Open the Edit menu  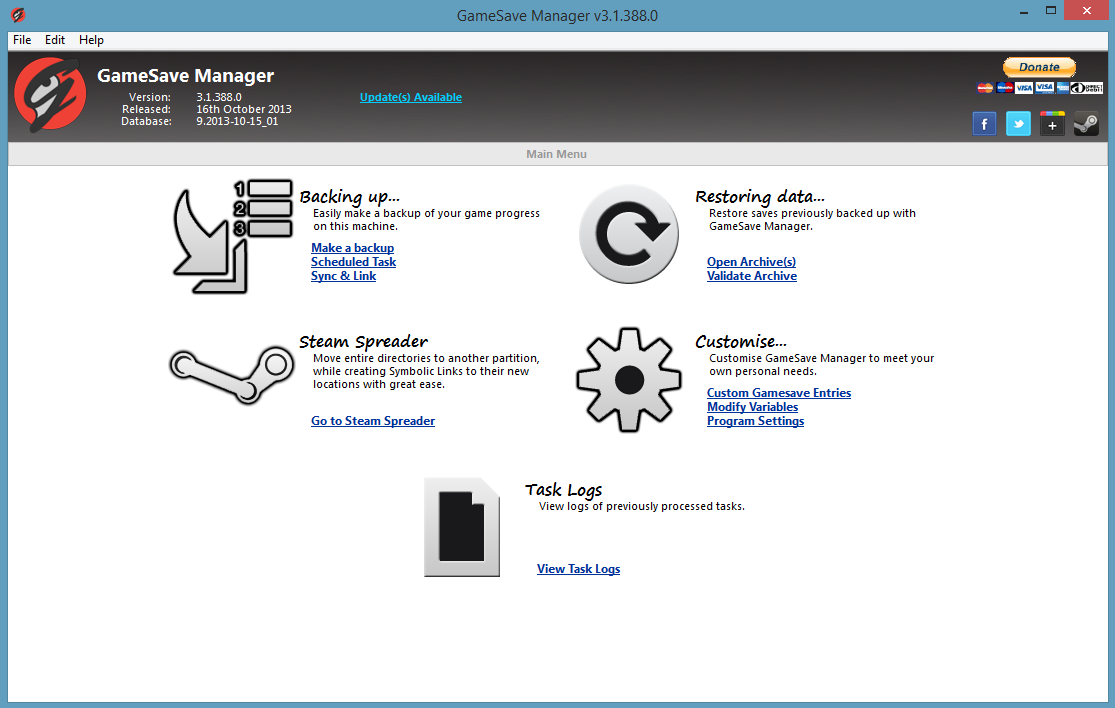(x=55, y=40)
